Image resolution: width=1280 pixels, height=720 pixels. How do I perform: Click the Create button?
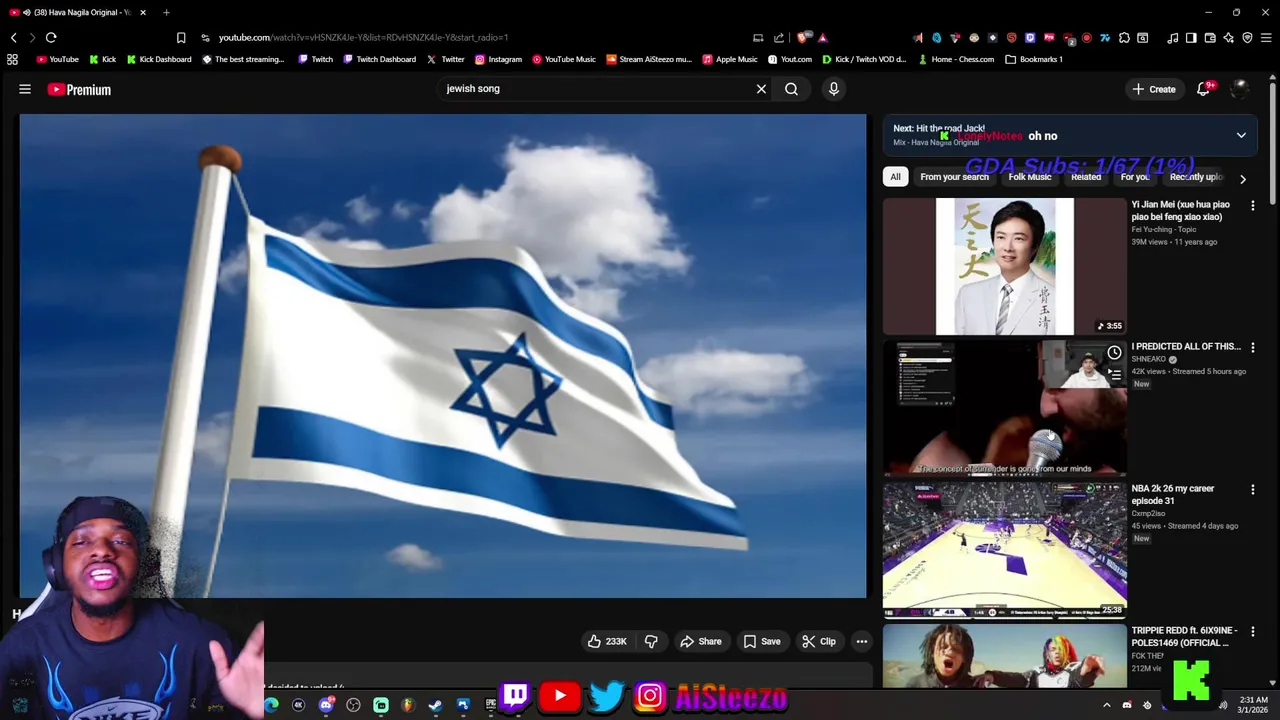point(1153,89)
